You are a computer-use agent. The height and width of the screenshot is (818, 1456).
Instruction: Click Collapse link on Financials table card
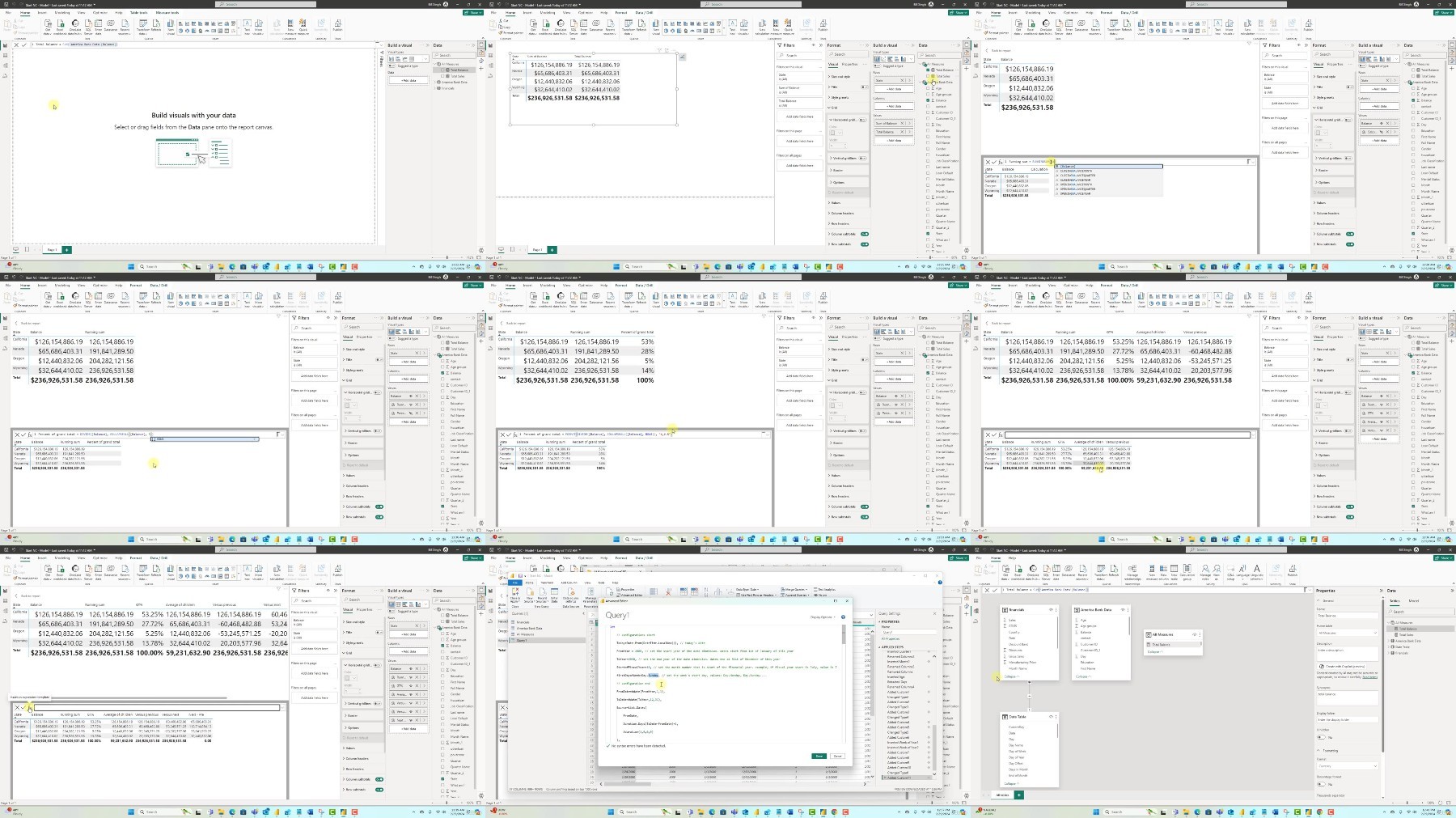1012,676
